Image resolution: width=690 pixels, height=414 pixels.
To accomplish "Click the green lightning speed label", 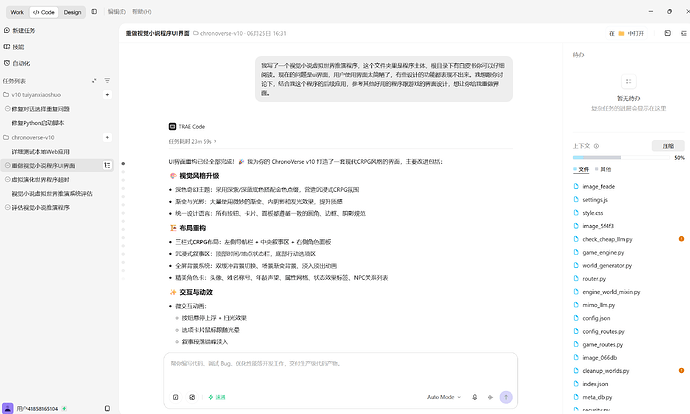I will 217,397.
